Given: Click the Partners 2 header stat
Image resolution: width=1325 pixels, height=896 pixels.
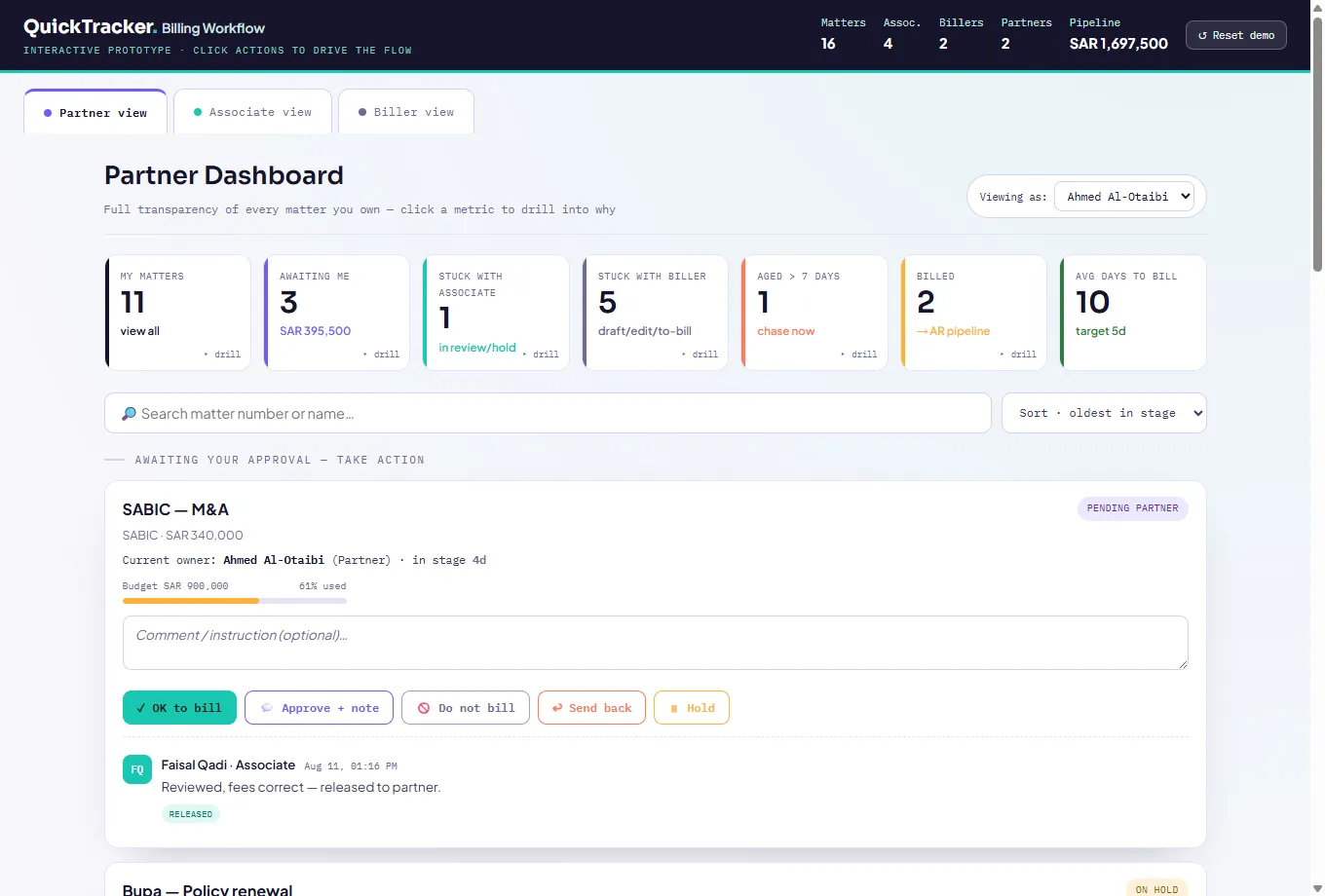Looking at the screenshot, I should coord(1026,34).
